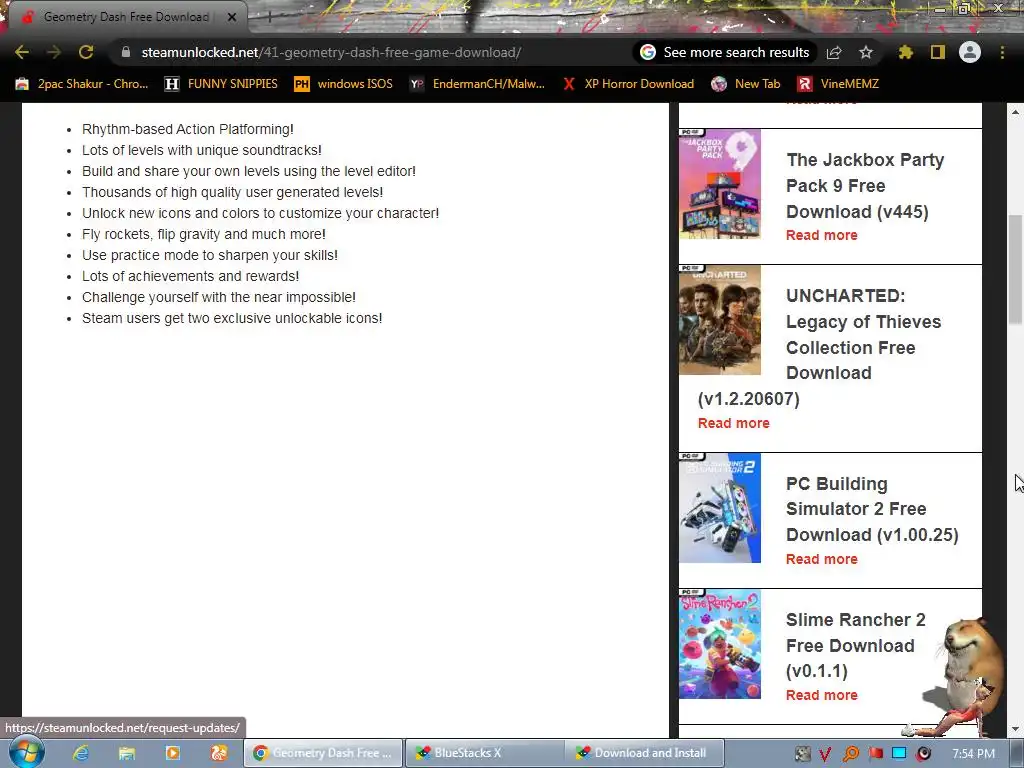This screenshot has height=768, width=1024.
Task: Click See more search results chip
Action: click(725, 52)
